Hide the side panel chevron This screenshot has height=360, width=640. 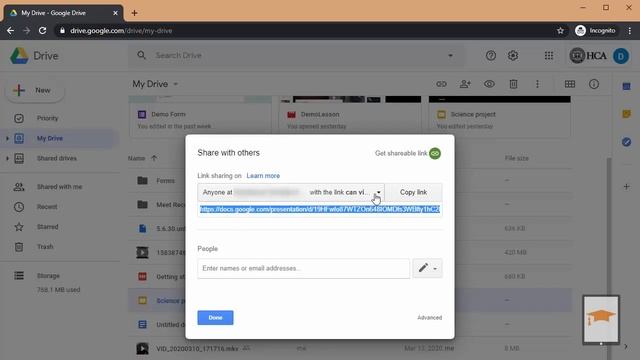coord(626,347)
